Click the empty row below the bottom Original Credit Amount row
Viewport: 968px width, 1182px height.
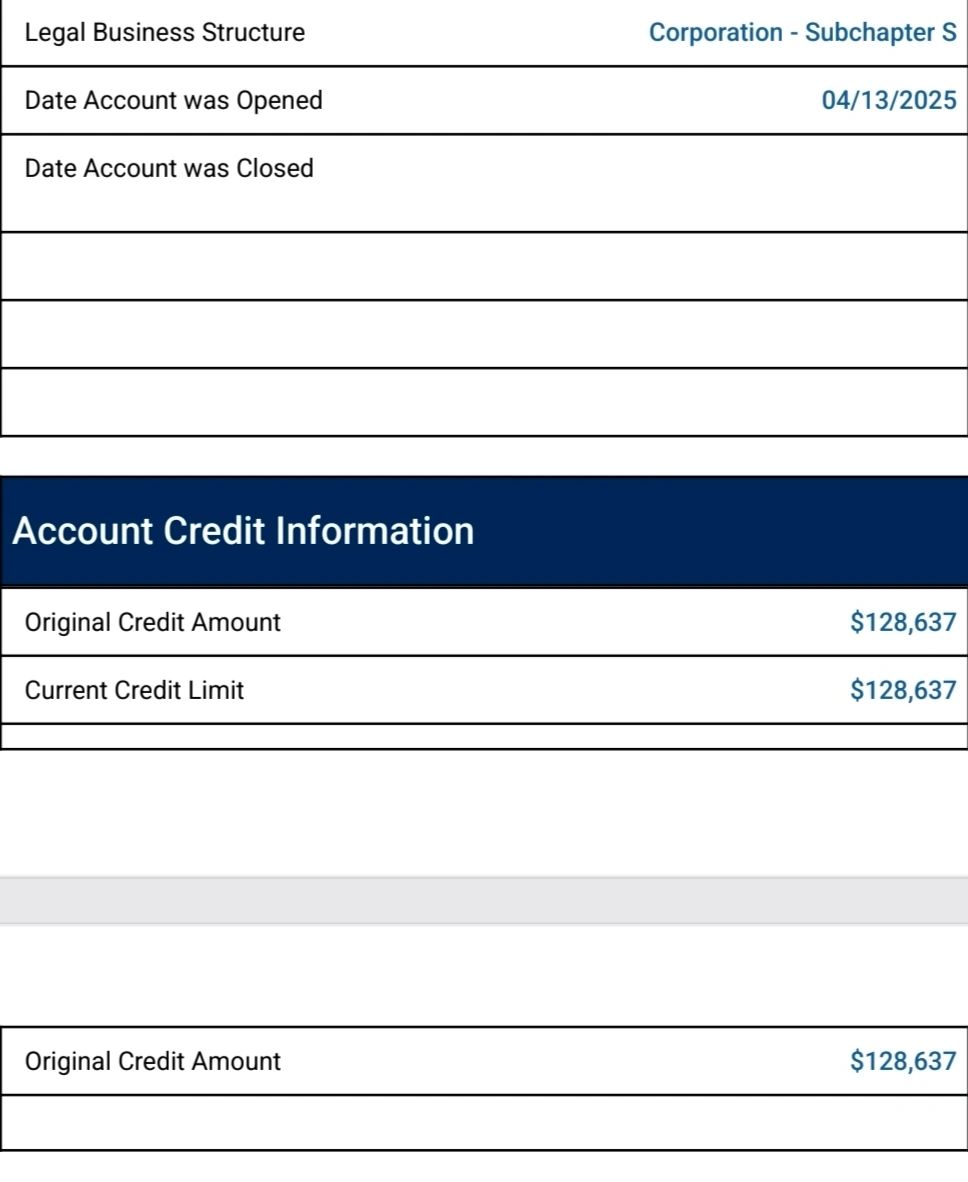(484, 1122)
